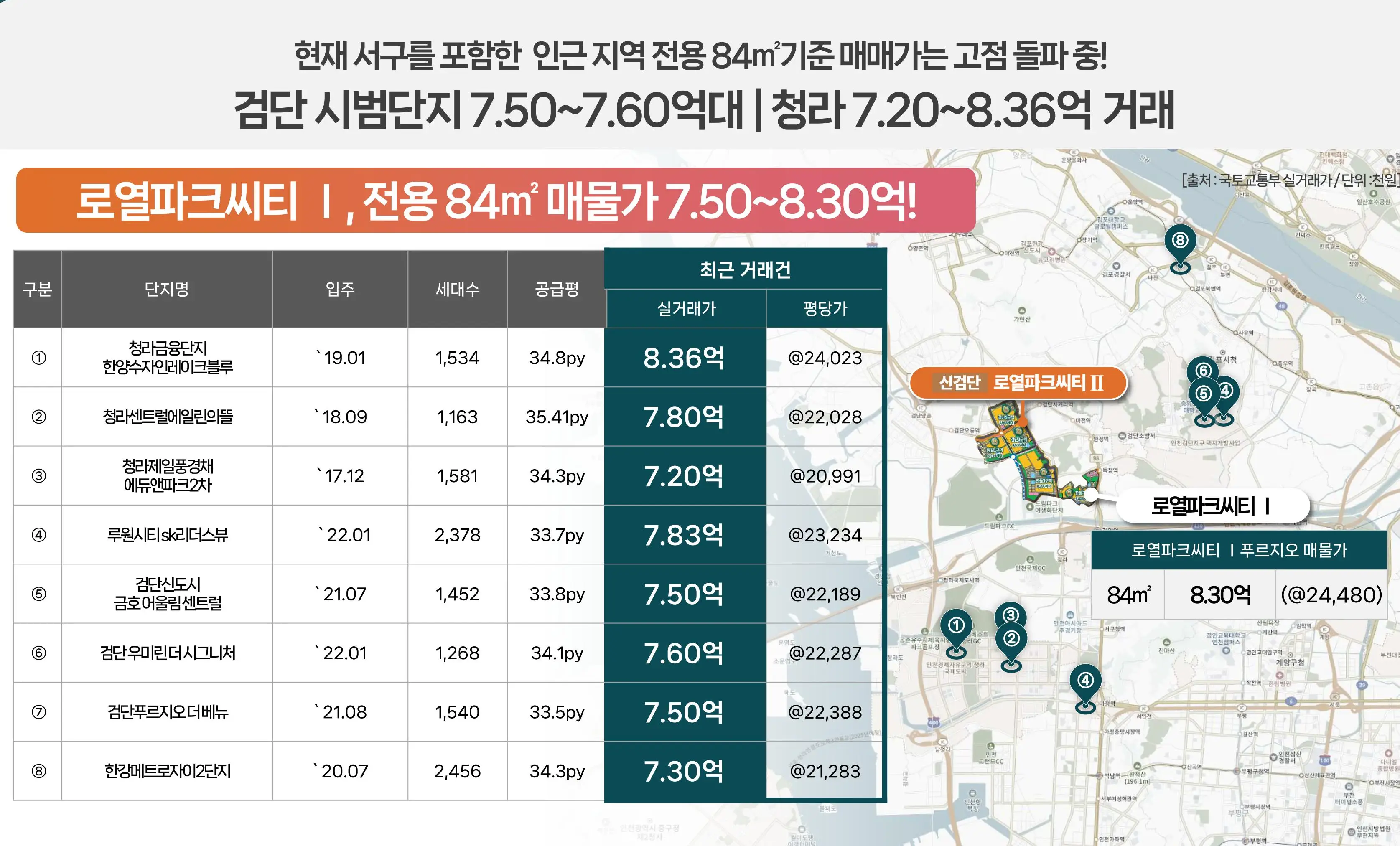
Task: Click map pin number 2 in Cheongna
Action: click(1011, 639)
